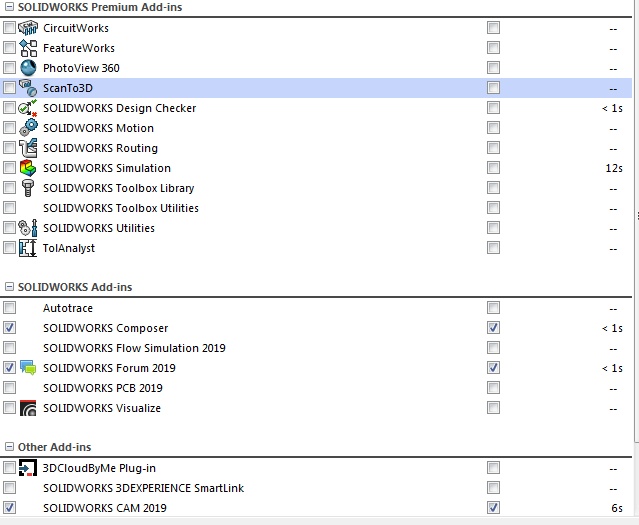Image resolution: width=639 pixels, height=525 pixels.
Task: Select the Autotrace label
Action: click(x=68, y=308)
